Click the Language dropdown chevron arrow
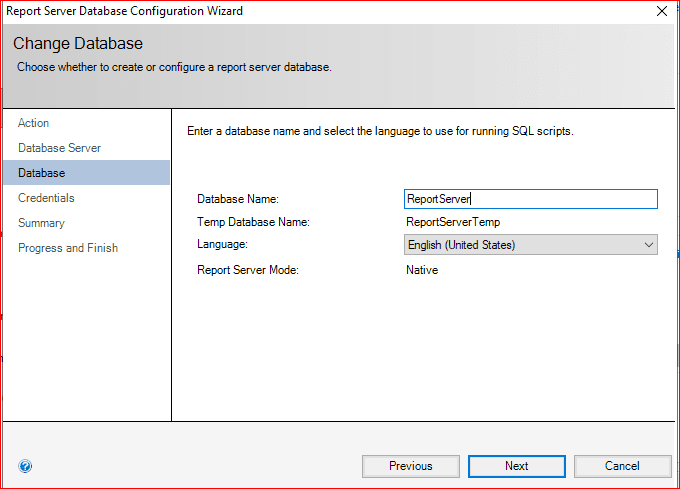Image resolution: width=680 pixels, height=489 pixels. [648, 244]
